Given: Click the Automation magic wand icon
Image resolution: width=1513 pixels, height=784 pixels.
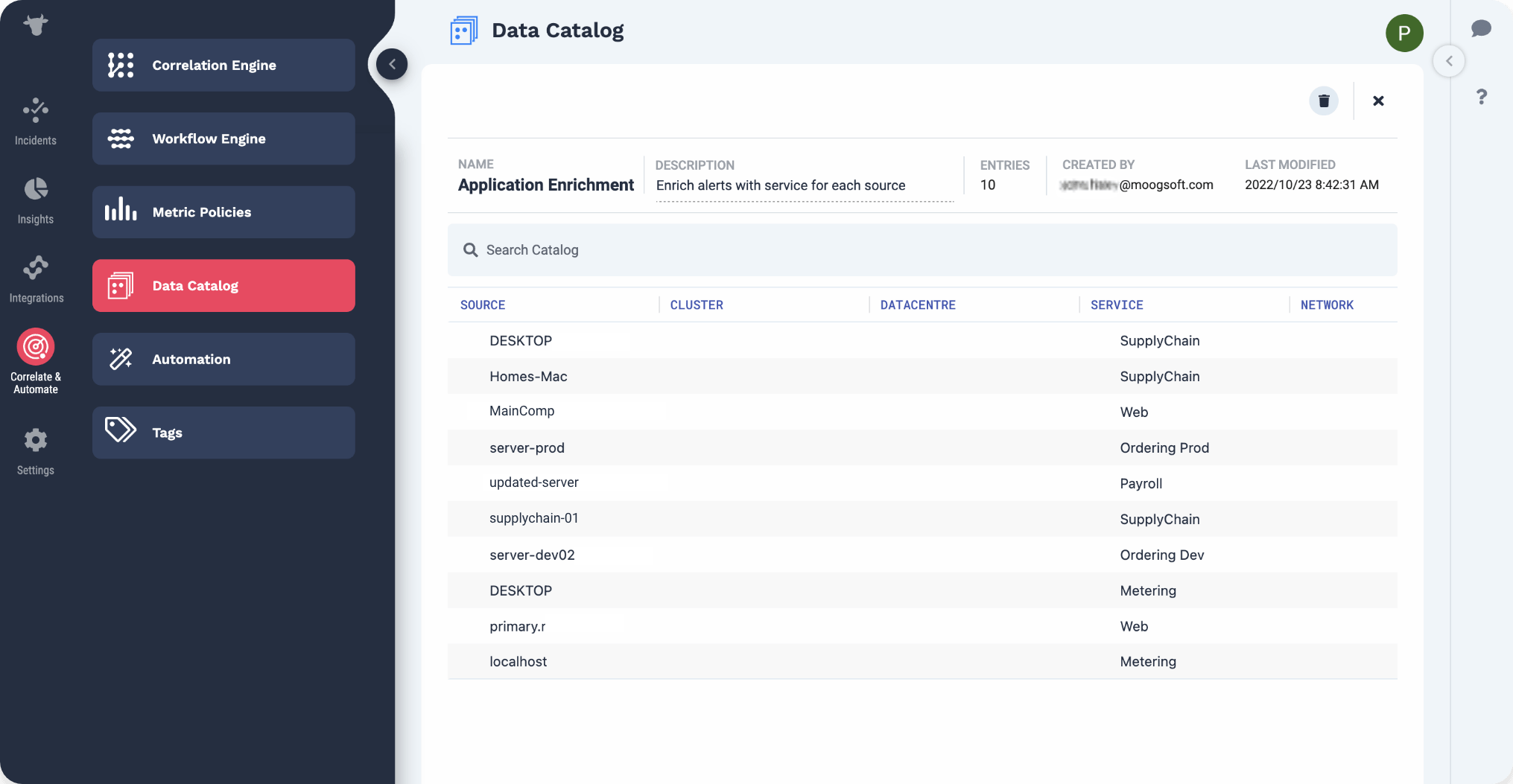Looking at the screenshot, I should tap(121, 359).
